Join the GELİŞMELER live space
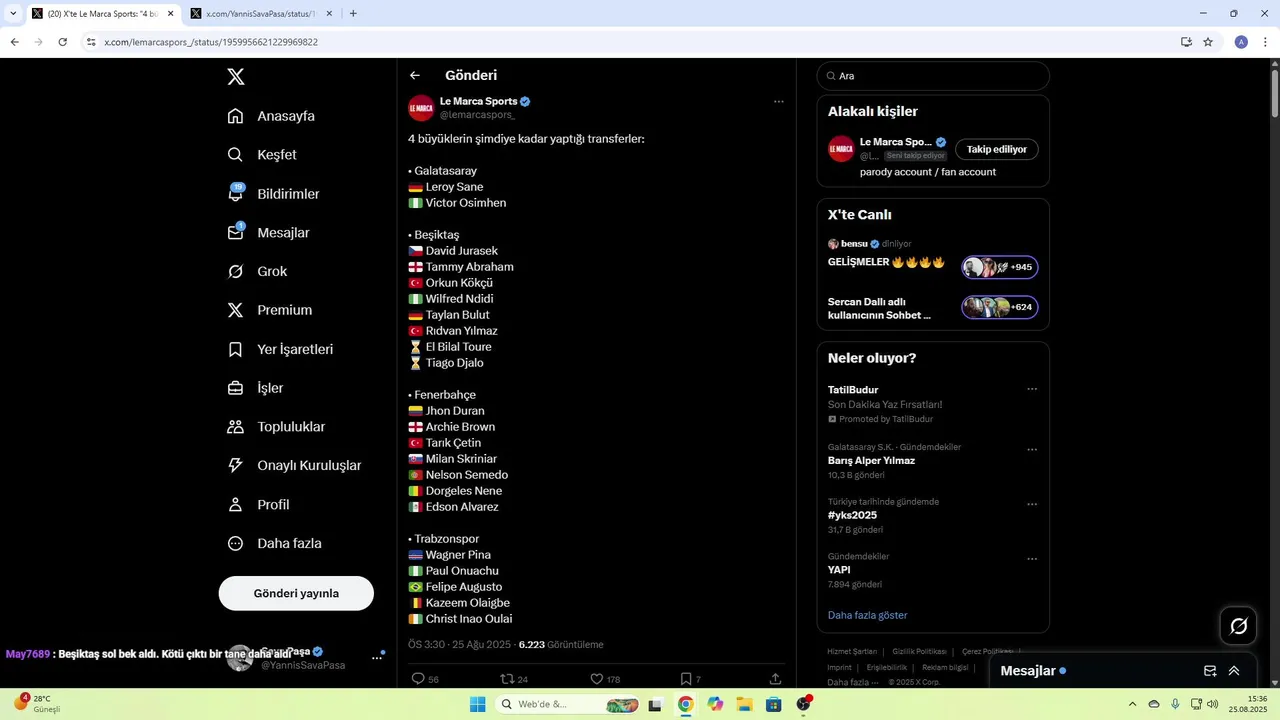 [x=999, y=267]
